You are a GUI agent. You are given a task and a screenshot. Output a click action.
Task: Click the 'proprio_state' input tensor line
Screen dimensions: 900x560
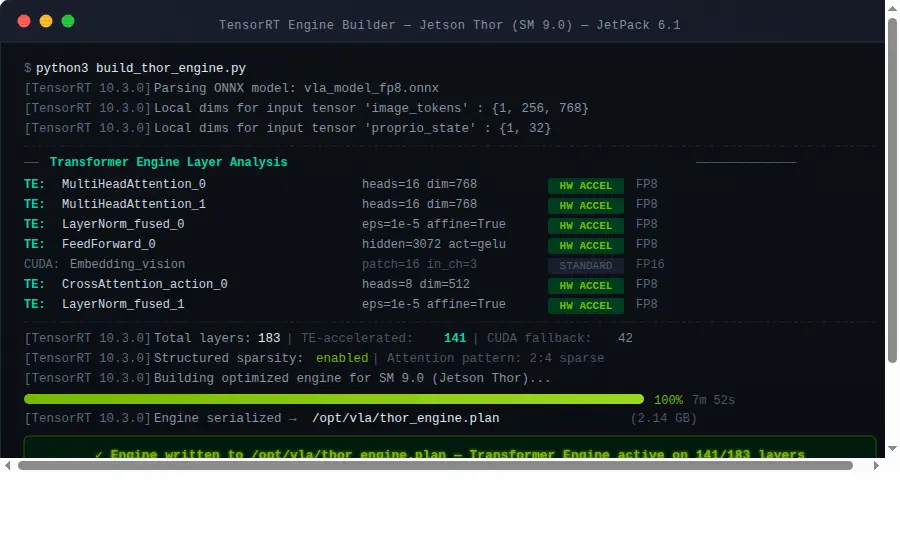coord(352,129)
